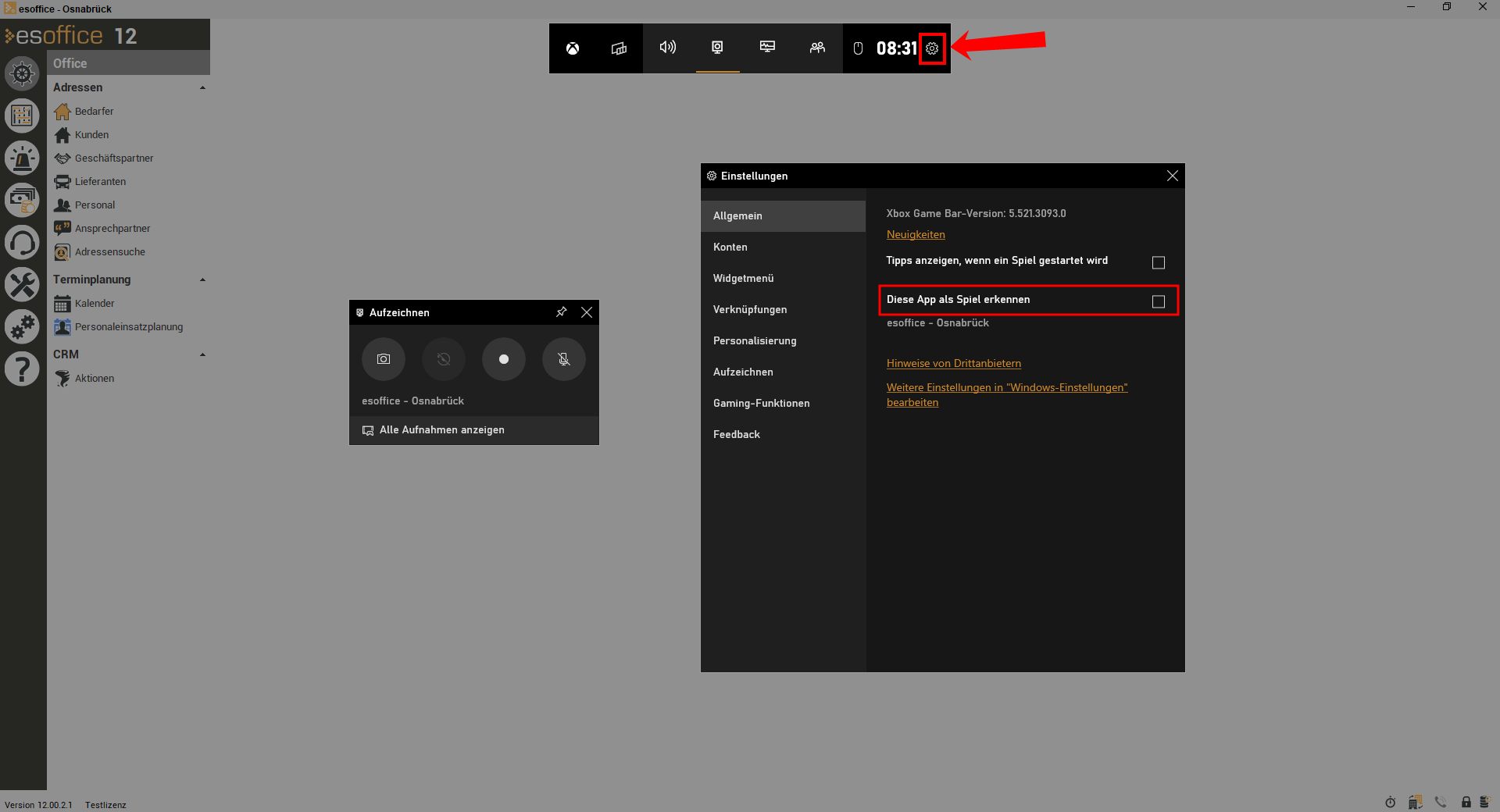Click the lock icon in status bar
Image resolution: width=1500 pixels, height=812 pixels.
(1466, 802)
